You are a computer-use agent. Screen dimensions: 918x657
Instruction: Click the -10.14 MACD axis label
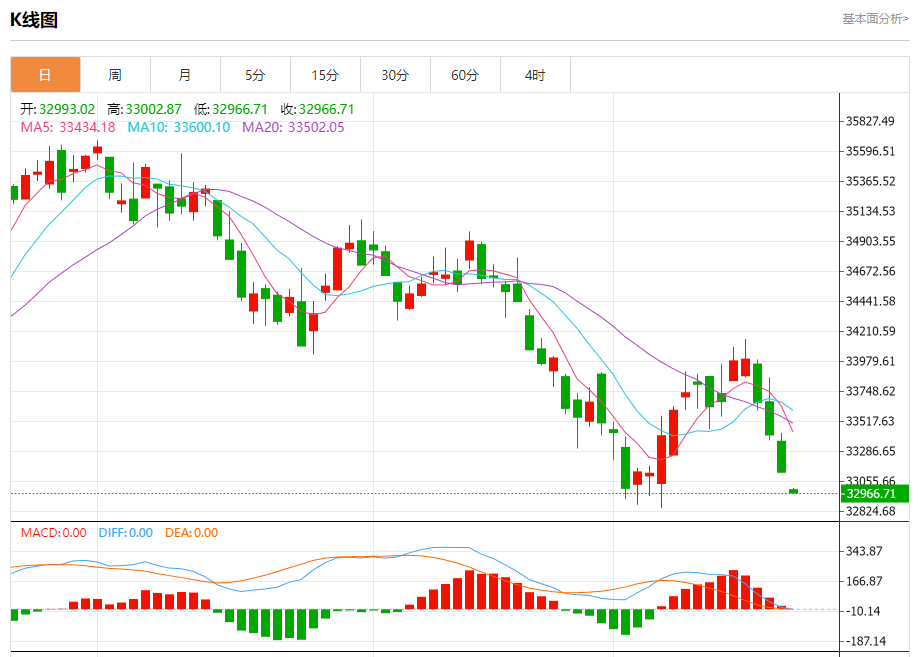[863, 611]
